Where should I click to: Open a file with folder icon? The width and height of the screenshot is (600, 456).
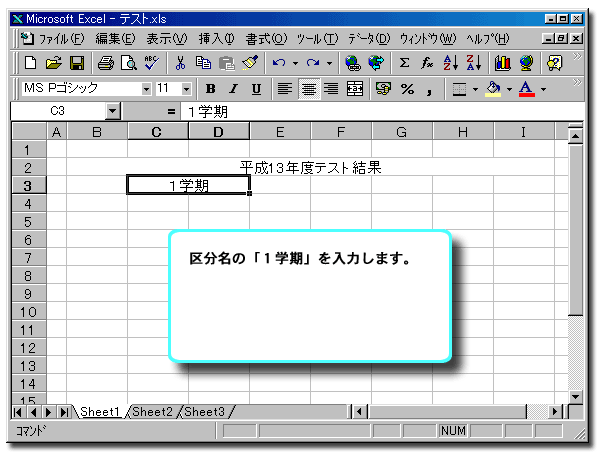pyautogui.click(x=54, y=63)
